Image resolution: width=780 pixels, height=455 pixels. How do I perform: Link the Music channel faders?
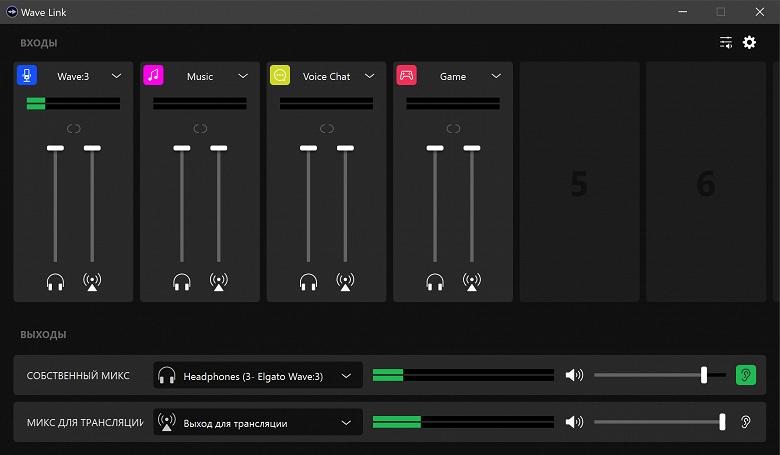point(200,129)
